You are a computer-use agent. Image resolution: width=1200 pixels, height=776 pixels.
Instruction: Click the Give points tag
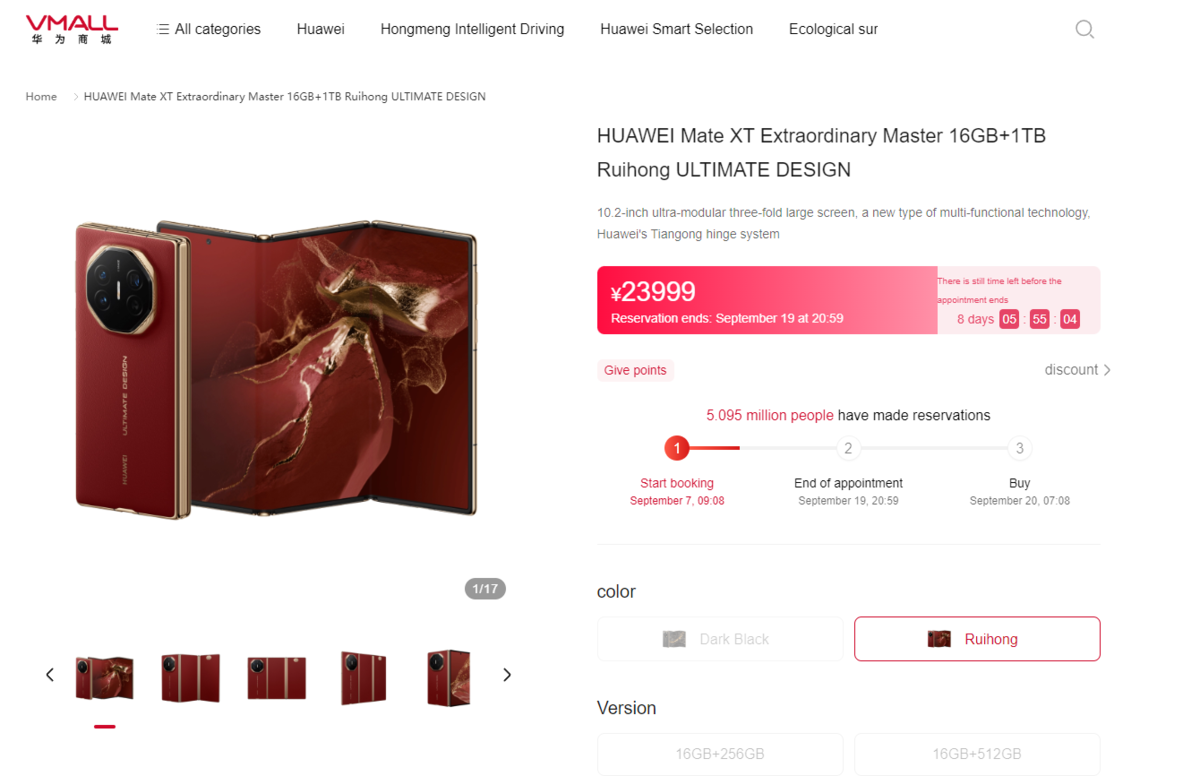[635, 370]
